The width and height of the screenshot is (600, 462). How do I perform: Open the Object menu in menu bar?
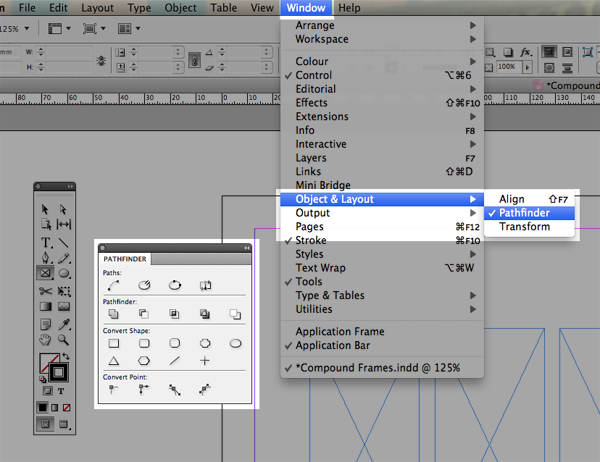tap(180, 8)
